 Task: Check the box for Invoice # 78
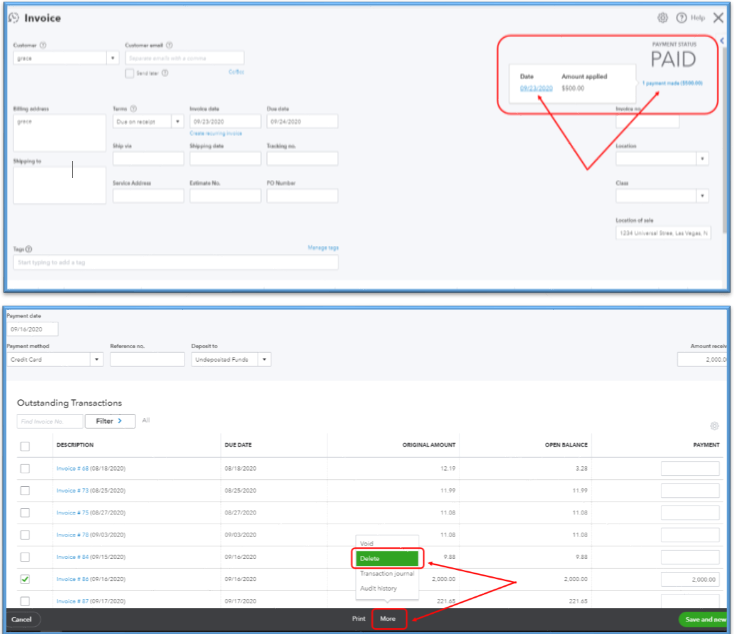tap(25, 535)
